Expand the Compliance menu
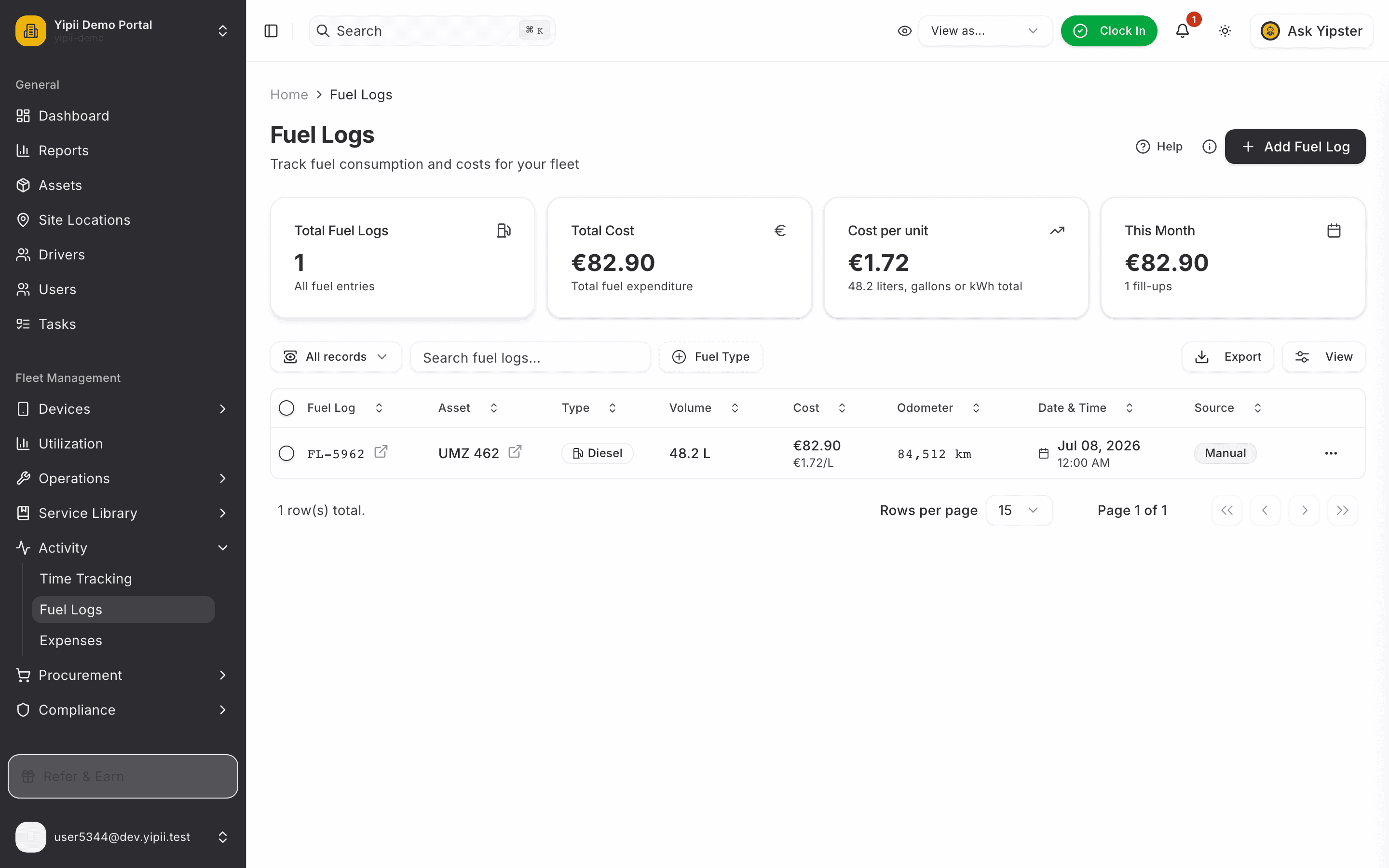The image size is (1389, 868). point(123,710)
